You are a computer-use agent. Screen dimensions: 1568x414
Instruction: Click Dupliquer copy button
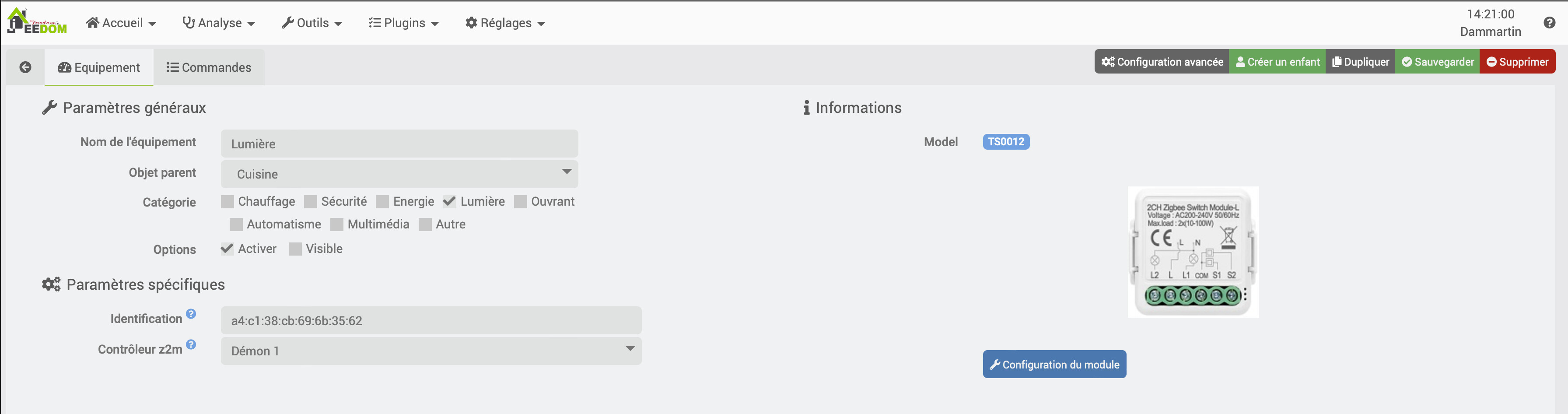[1360, 62]
